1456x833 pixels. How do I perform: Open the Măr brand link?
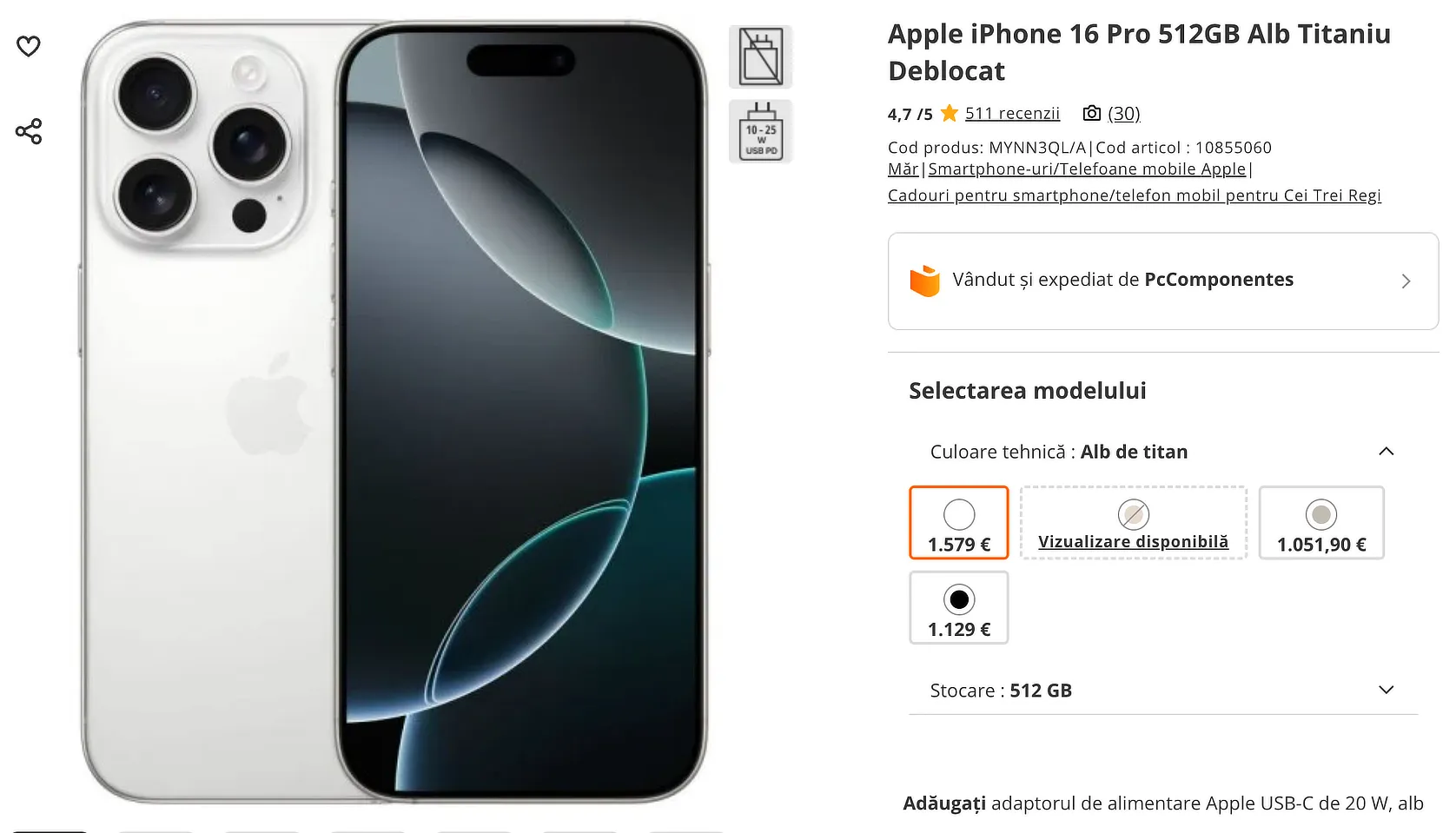point(903,169)
